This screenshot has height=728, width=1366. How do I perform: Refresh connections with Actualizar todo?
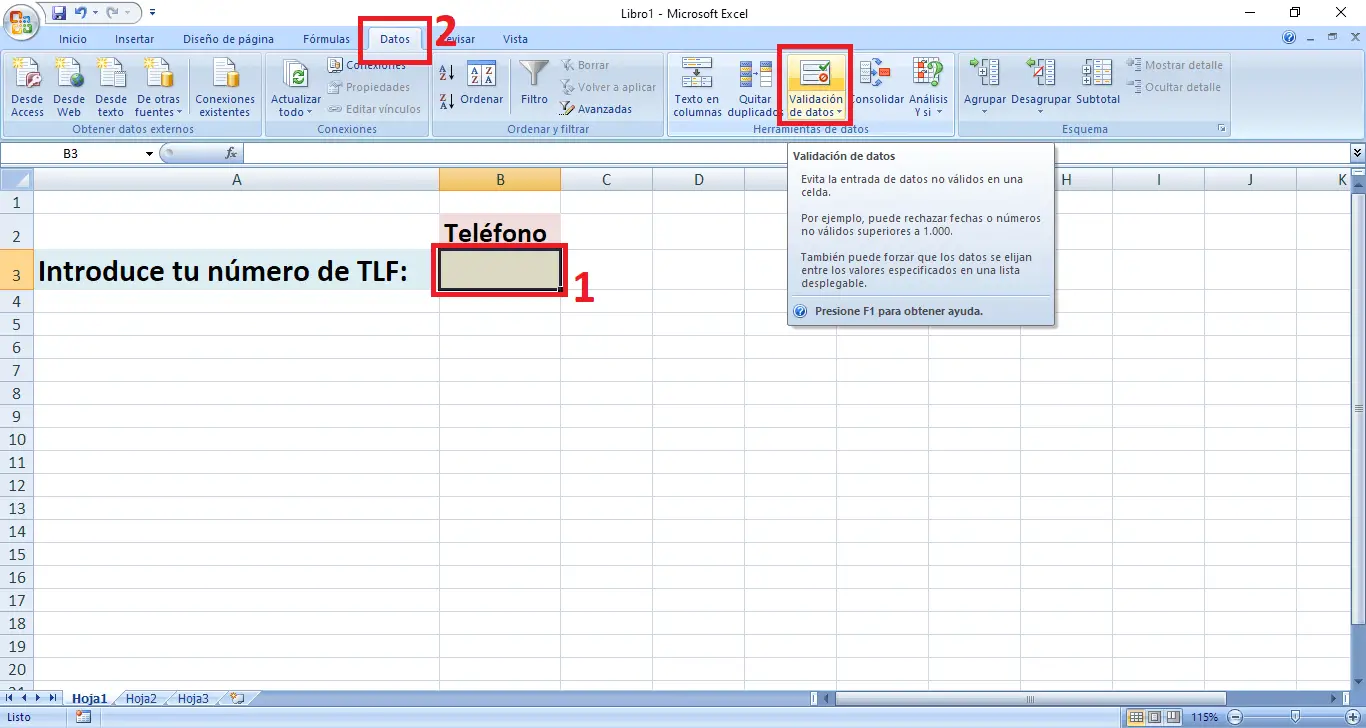pyautogui.click(x=294, y=88)
